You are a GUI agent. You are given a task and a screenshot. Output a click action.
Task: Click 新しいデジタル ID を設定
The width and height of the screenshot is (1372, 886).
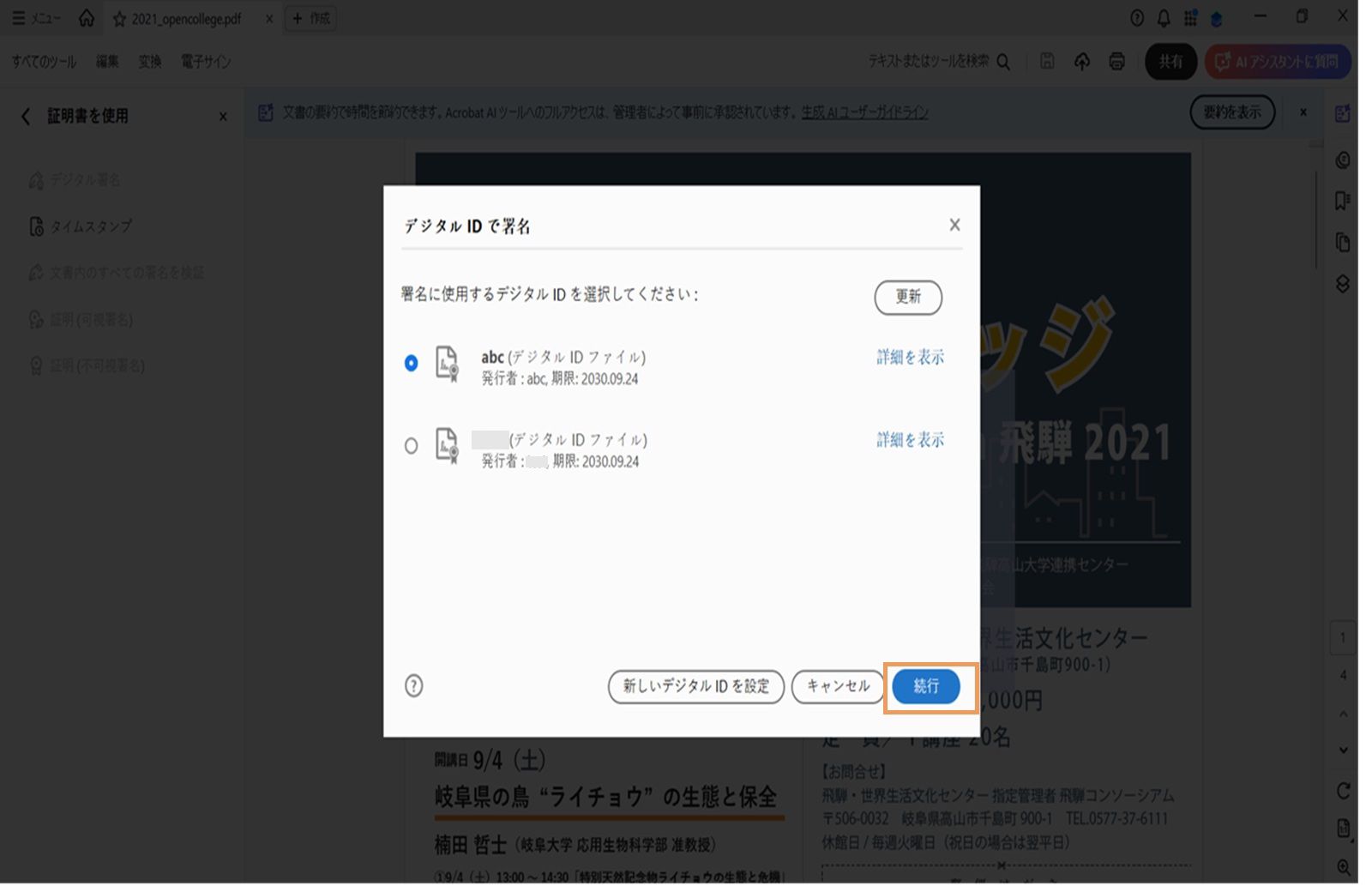pyautogui.click(x=695, y=686)
